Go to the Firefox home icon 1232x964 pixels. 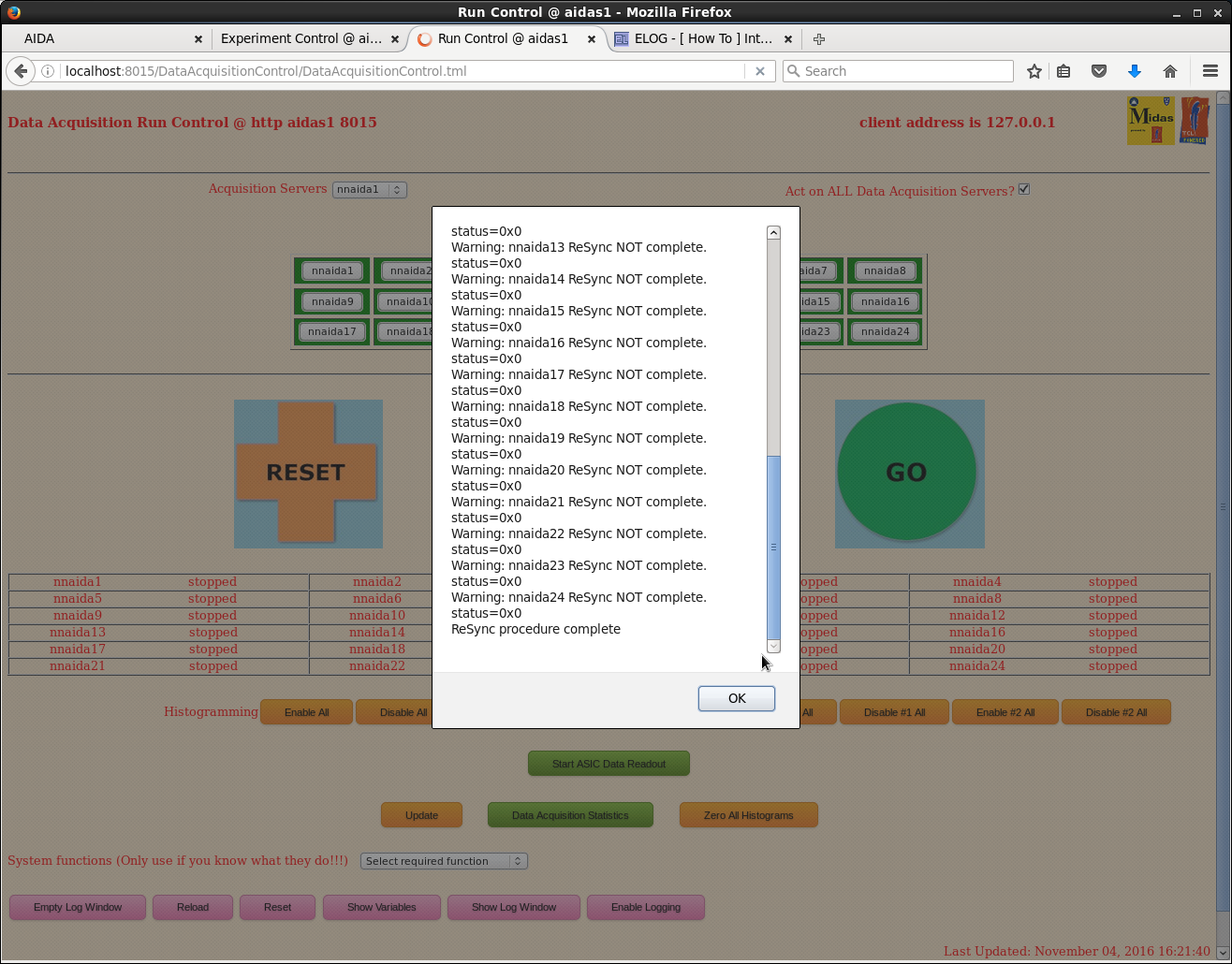(1169, 71)
